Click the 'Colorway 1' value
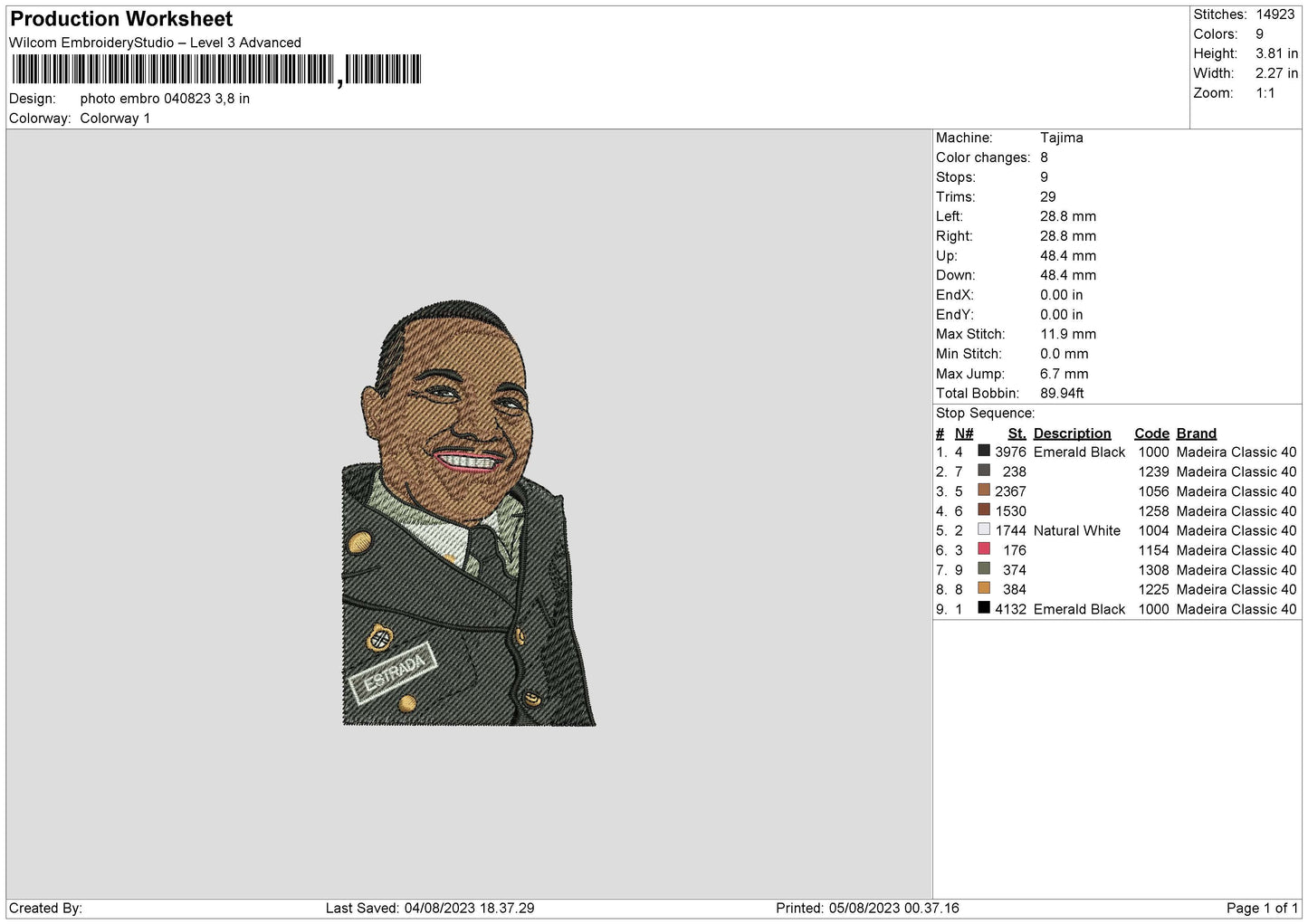This screenshot has width=1308, height=924. coord(115,119)
